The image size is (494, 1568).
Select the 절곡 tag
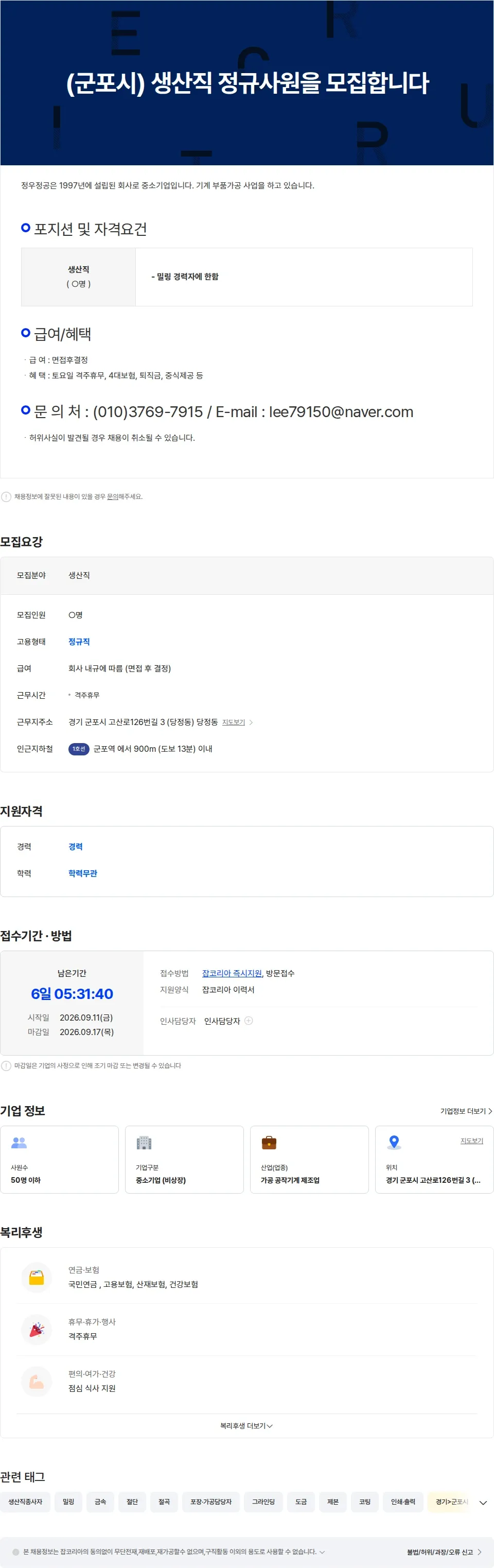tap(164, 1502)
